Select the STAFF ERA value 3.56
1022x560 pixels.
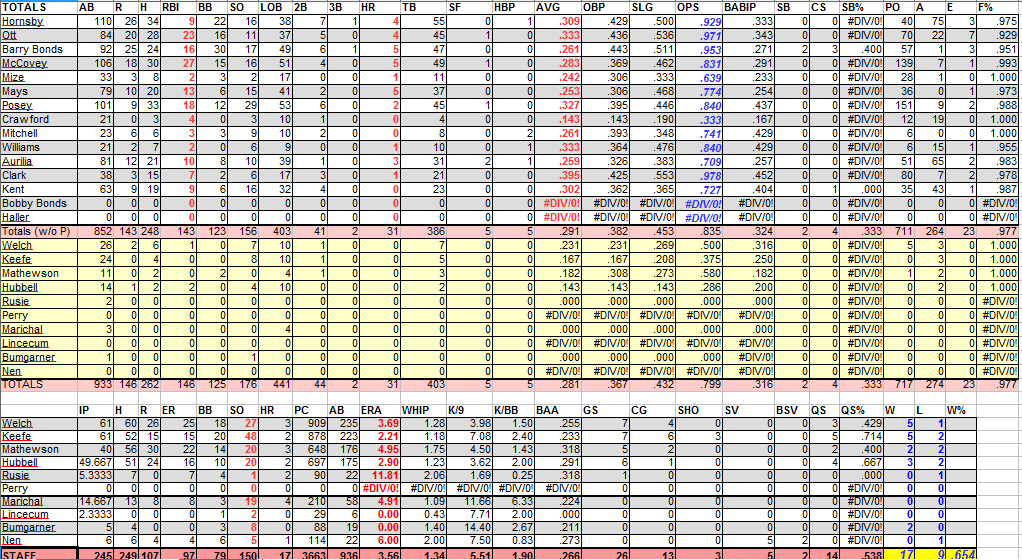click(x=380, y=554)
